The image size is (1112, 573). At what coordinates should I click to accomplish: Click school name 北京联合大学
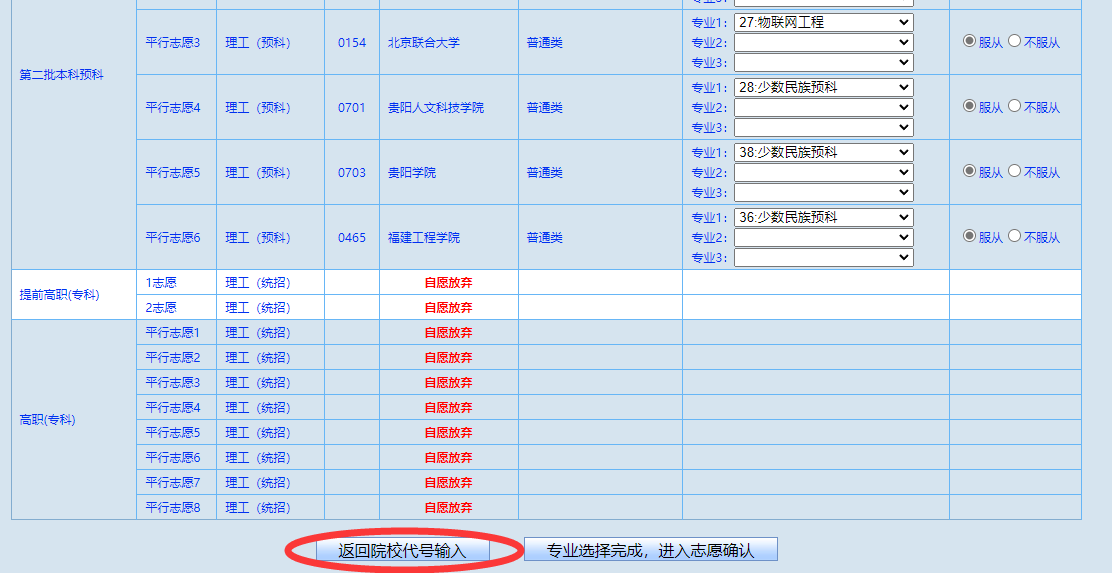point(423,43)
